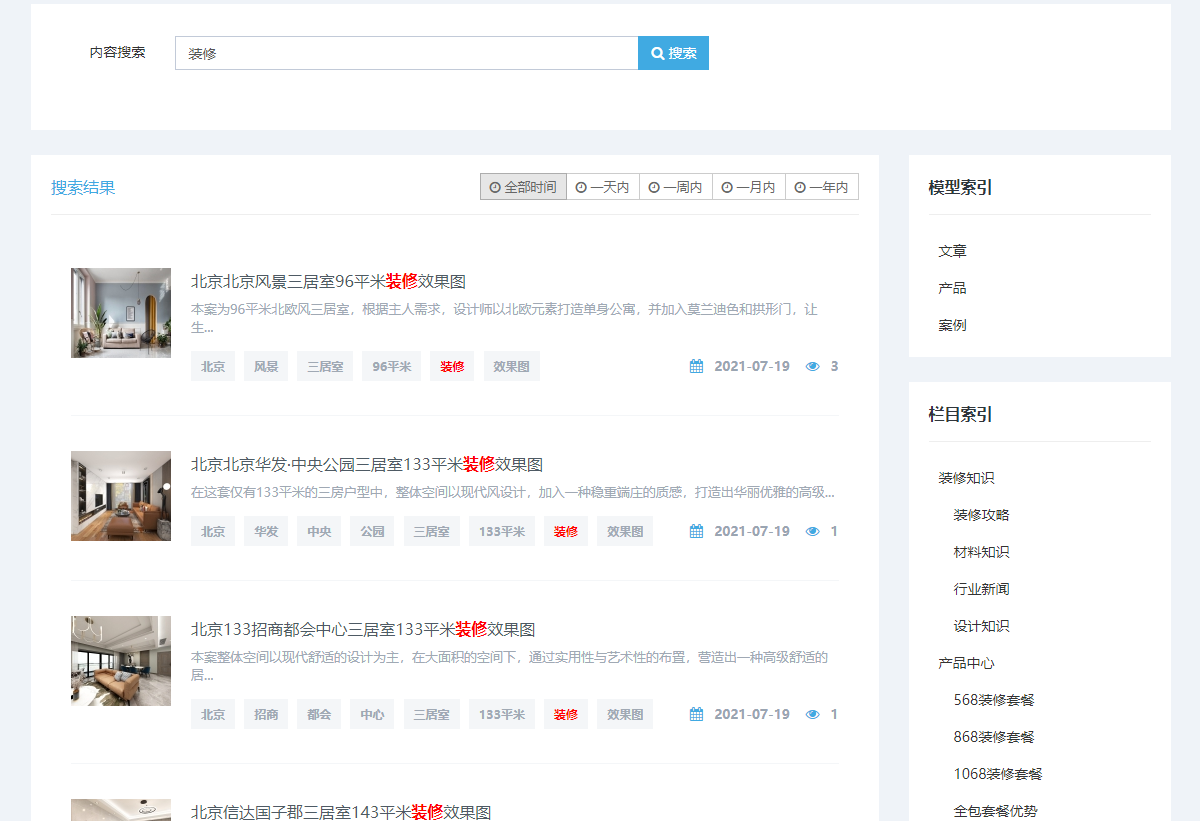Filter results to 一天内
The width and height of the screenshot is (1200, 821).
603,187
